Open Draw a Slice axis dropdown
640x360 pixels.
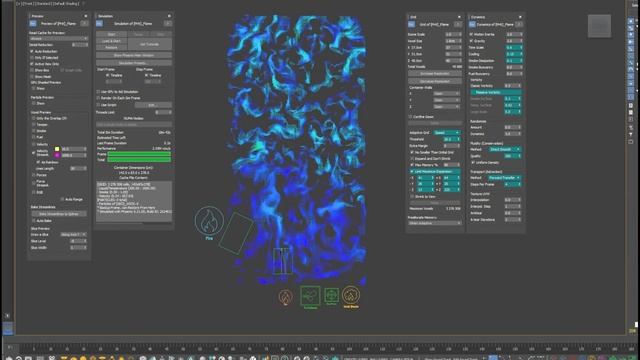click(73, 235)
